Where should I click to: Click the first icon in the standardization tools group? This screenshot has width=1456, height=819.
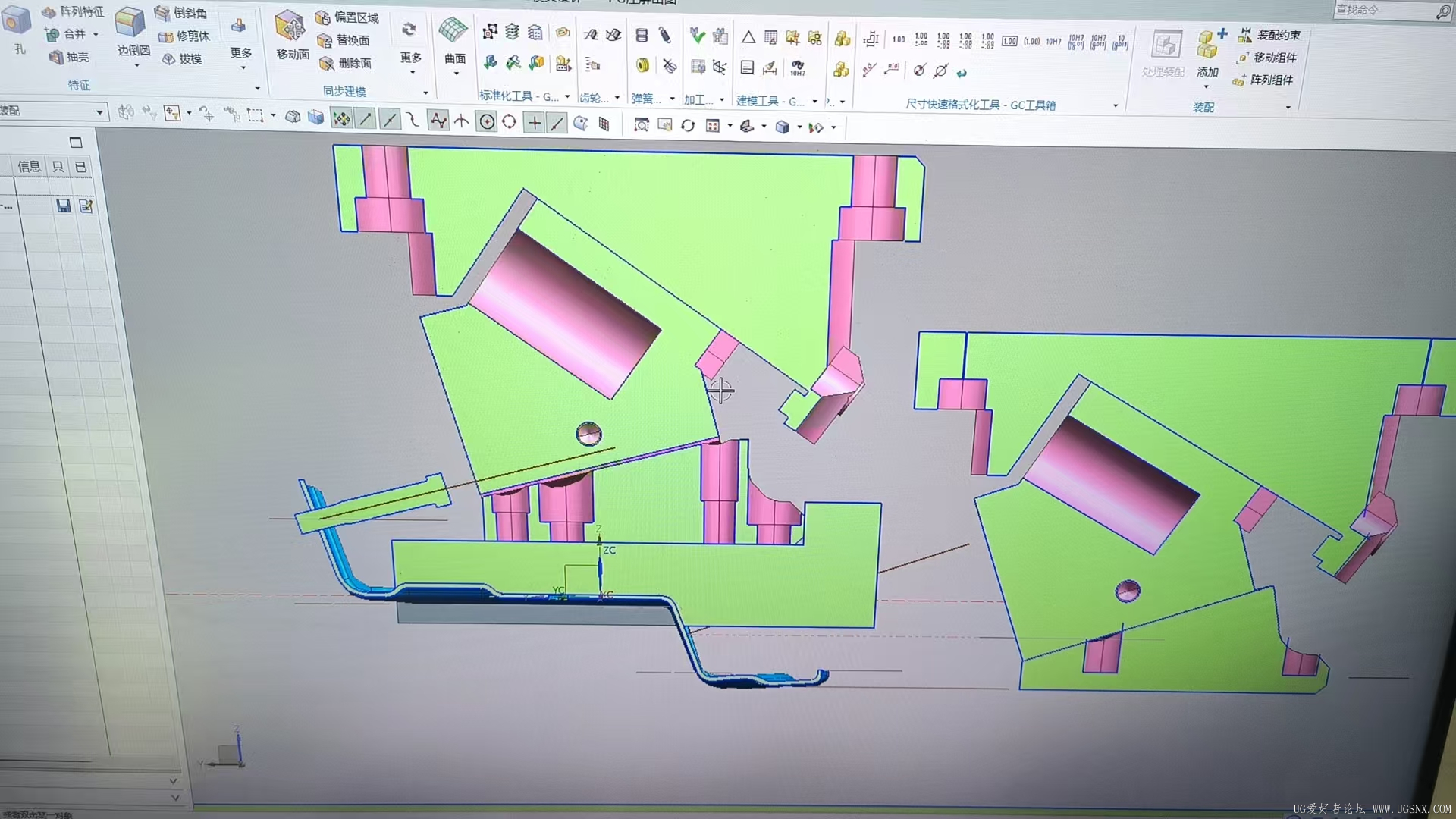(490, 31)
